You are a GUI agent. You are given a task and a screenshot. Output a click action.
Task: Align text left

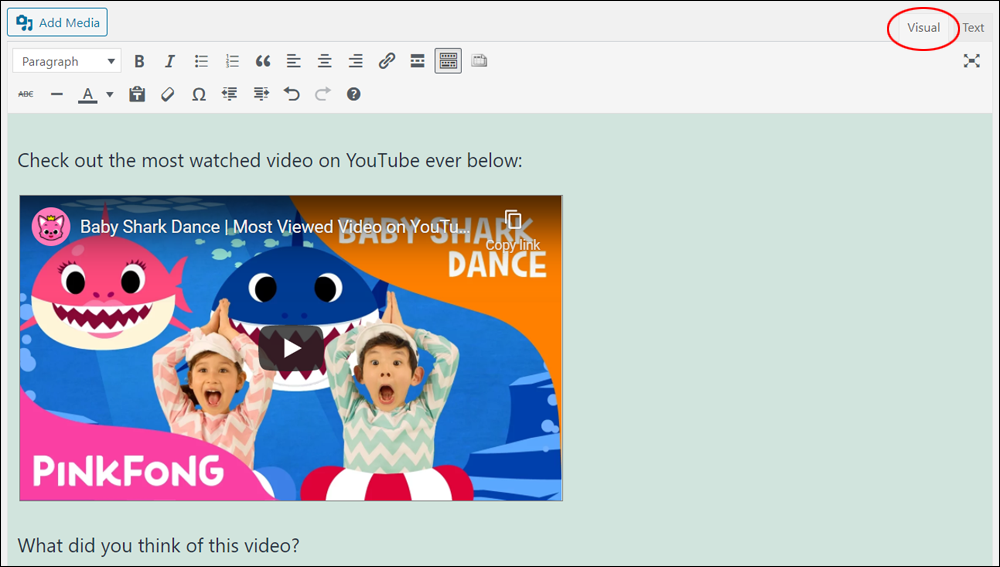point(293,61)
